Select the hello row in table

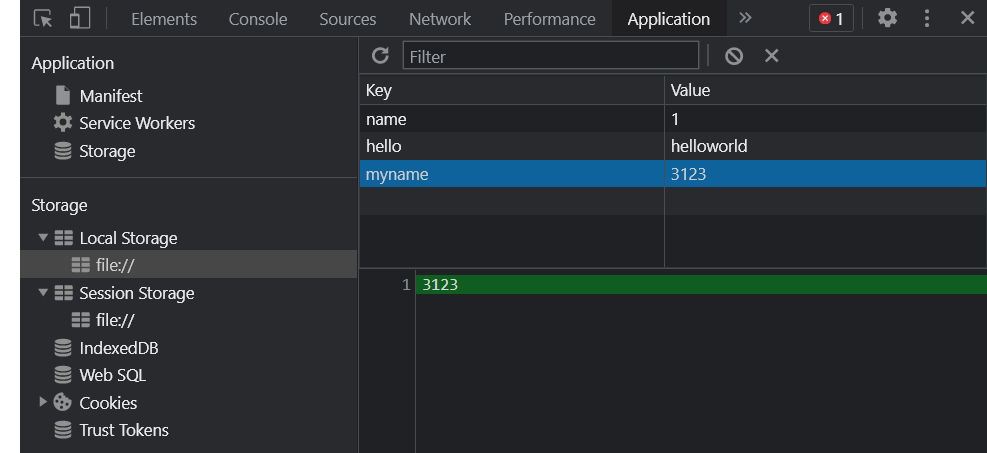click(672, 146)
